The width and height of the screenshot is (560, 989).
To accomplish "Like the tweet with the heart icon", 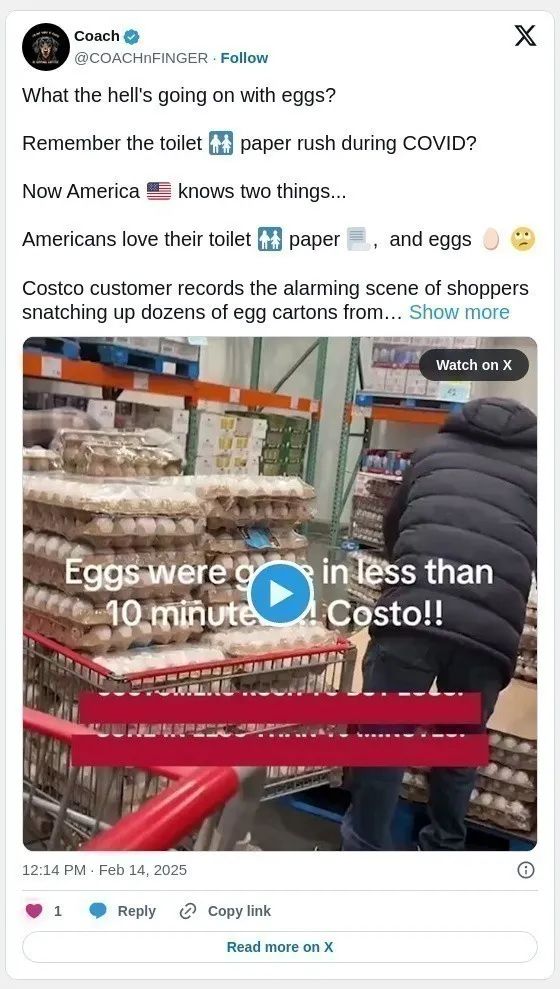I will [x=34, y=911].
